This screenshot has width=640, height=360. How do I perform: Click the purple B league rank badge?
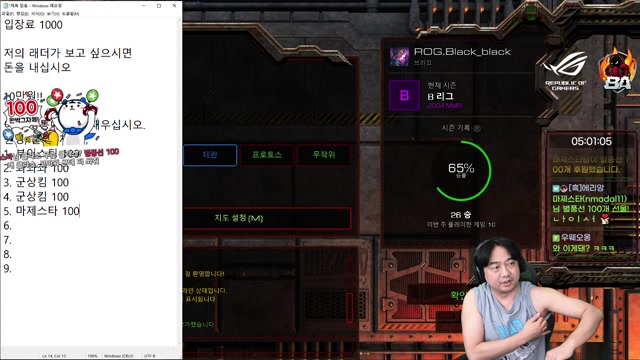tap(404, 95)
